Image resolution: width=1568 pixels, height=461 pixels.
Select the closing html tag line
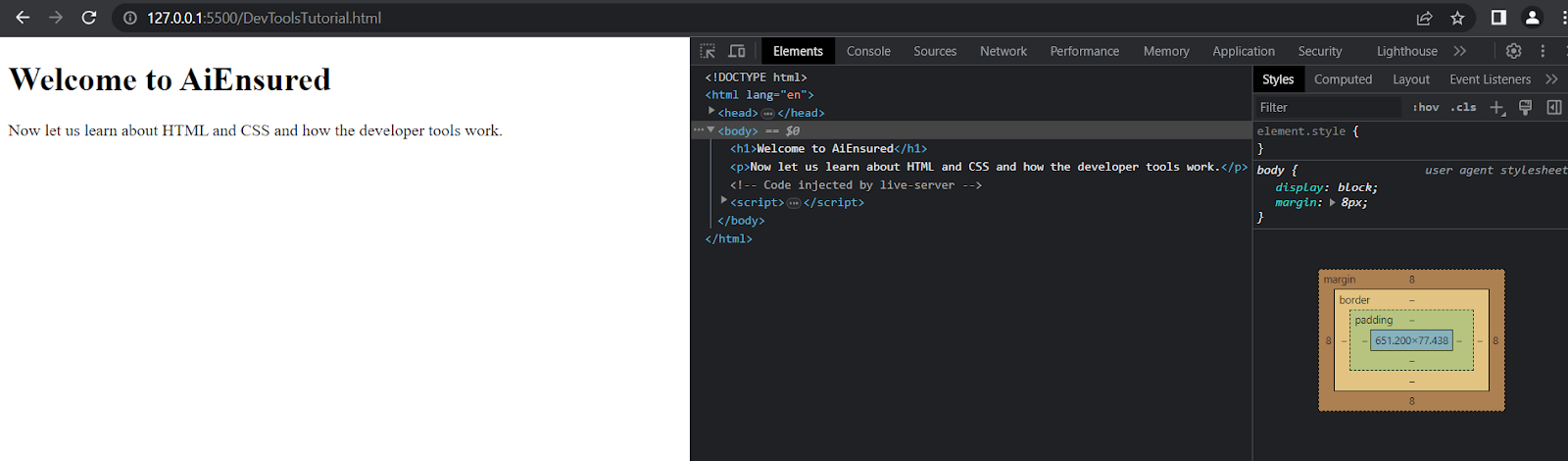[x=728, y=238]
